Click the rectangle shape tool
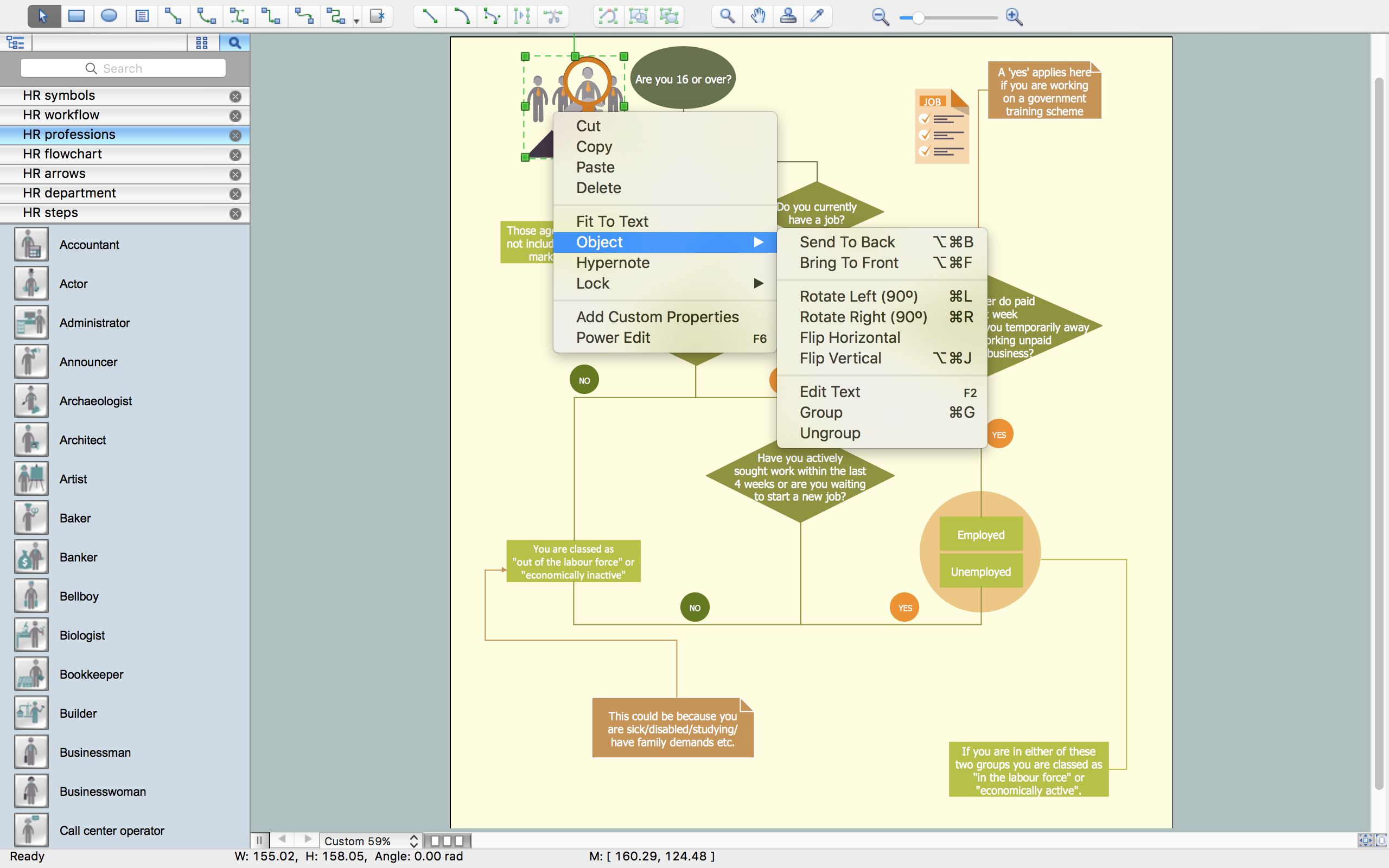 coord(74,17)
